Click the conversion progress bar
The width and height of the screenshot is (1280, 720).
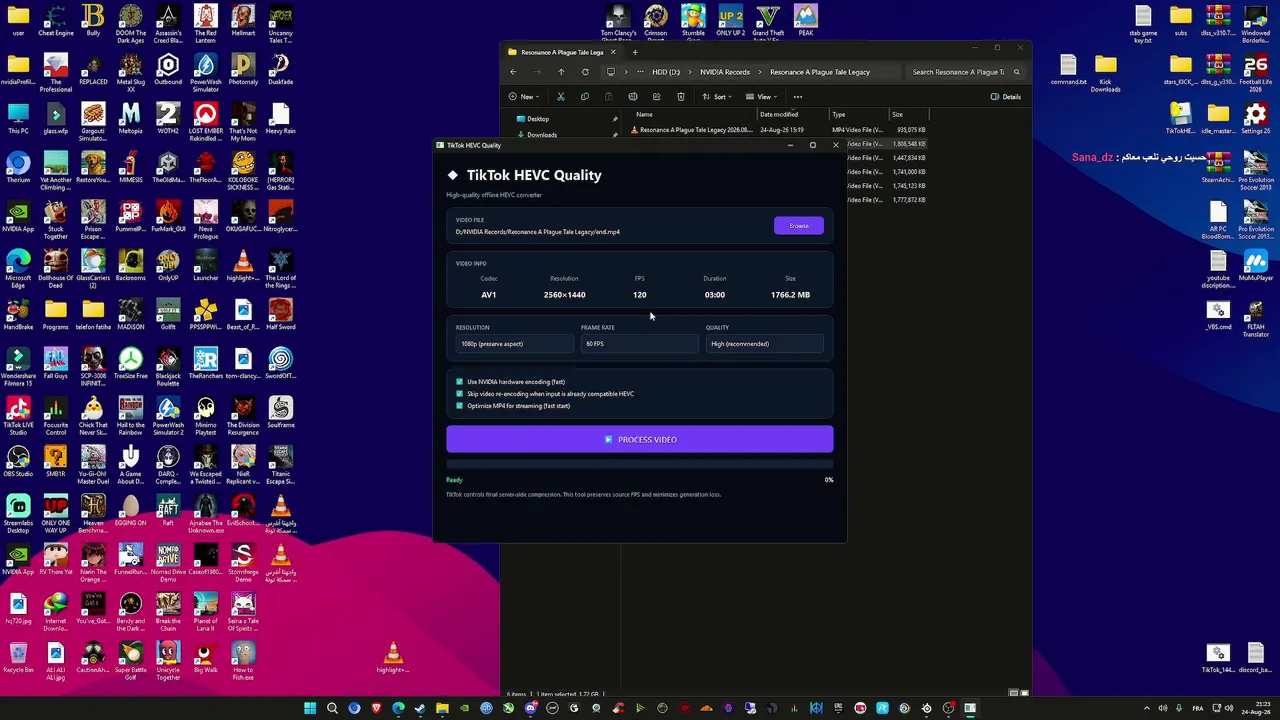coord(640,465)
